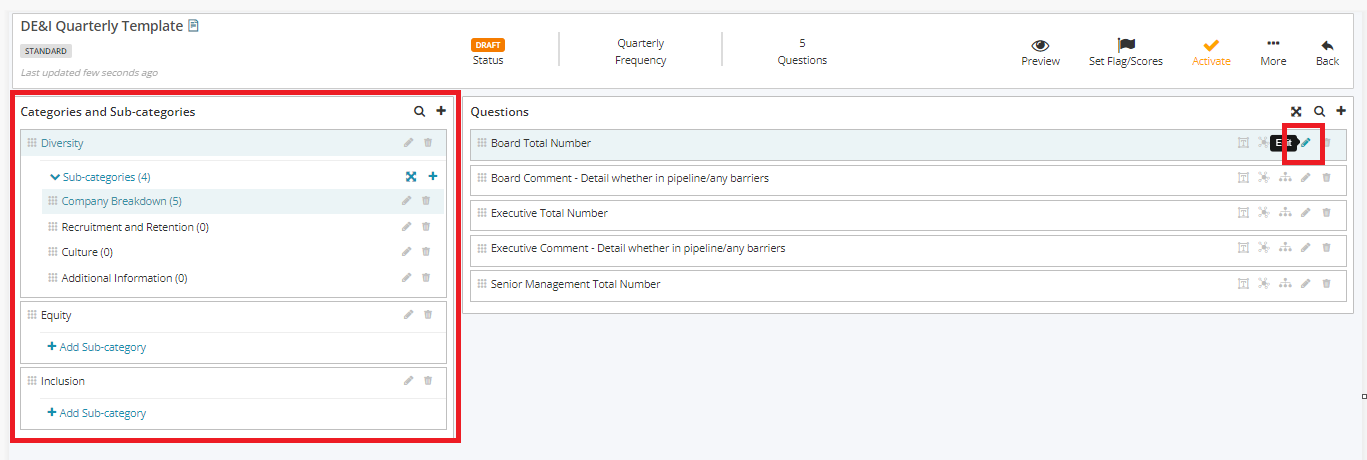Activate the template with checkmark icon
This screenshot has height=460, width=1367.
(1211, 46)
